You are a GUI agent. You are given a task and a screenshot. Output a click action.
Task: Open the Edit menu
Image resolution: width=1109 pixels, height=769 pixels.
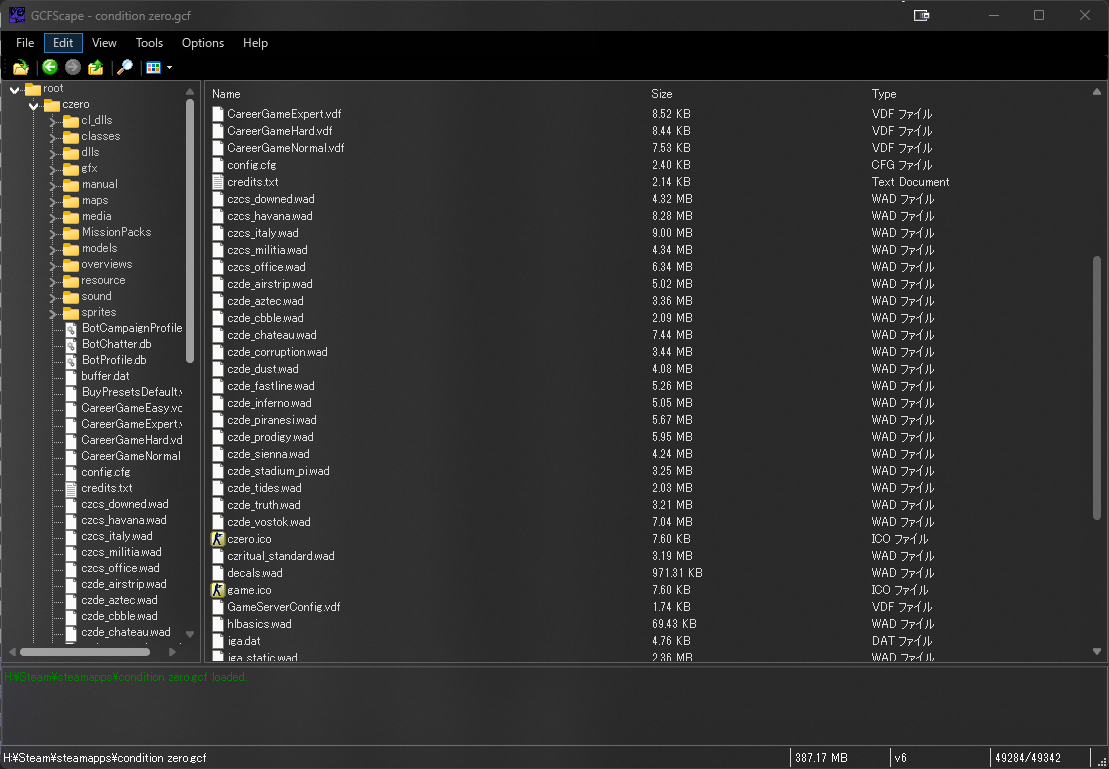pos(63,43)
